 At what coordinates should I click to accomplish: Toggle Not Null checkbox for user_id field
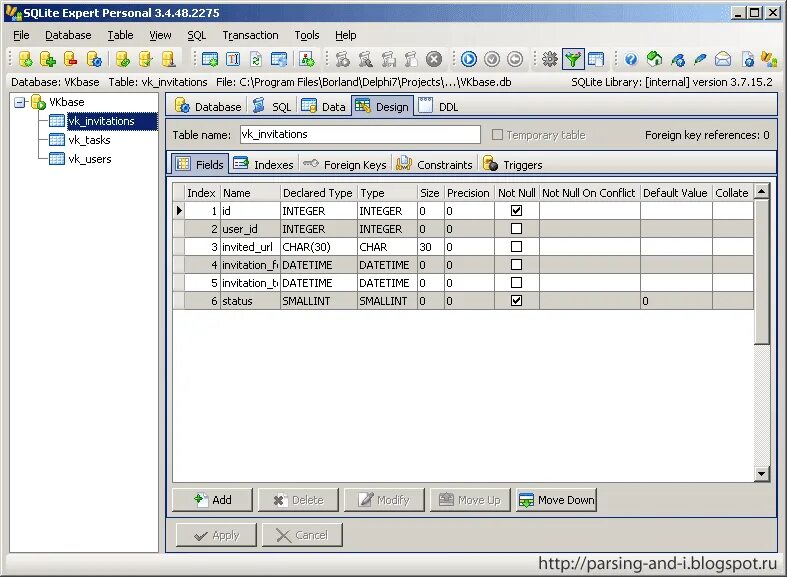point(516,229)
